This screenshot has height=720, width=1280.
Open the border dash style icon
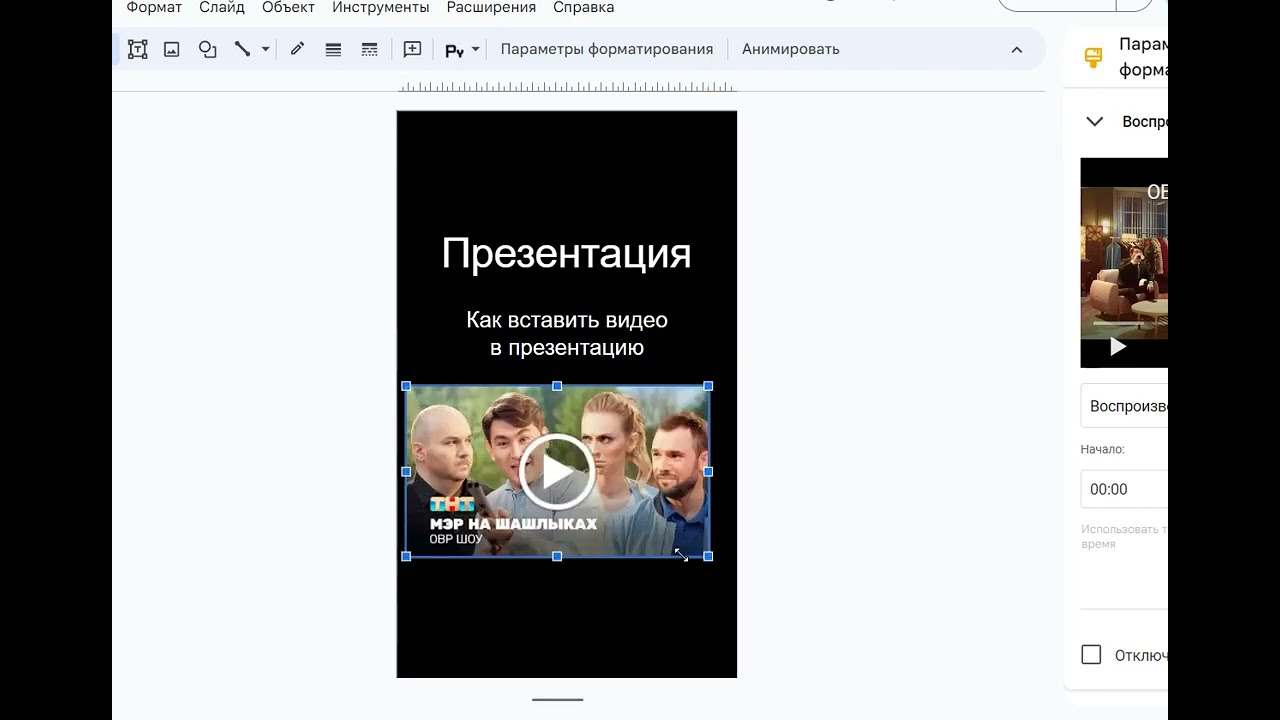tap(369, 49)
